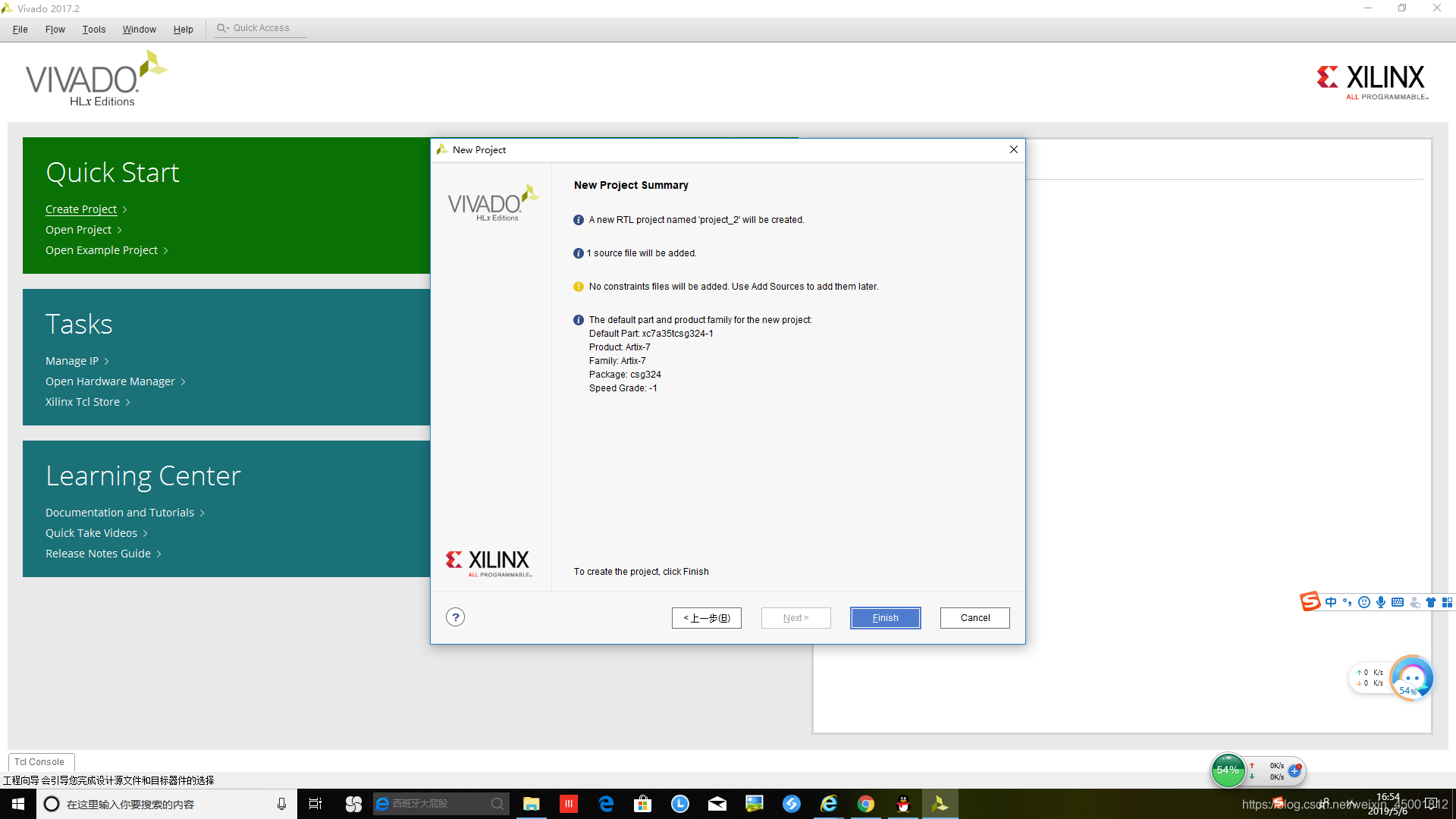The image size is (1456, 819).
Task: Click the Vivado taskbar icon
Action: (940, 804)
